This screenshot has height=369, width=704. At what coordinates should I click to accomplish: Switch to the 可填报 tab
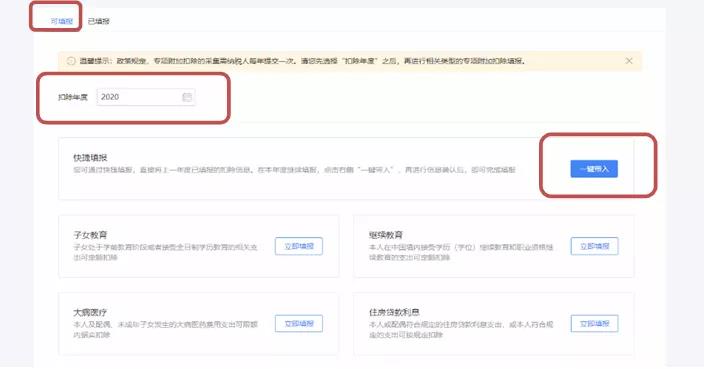pyautogui.click(x=61, y=21)
